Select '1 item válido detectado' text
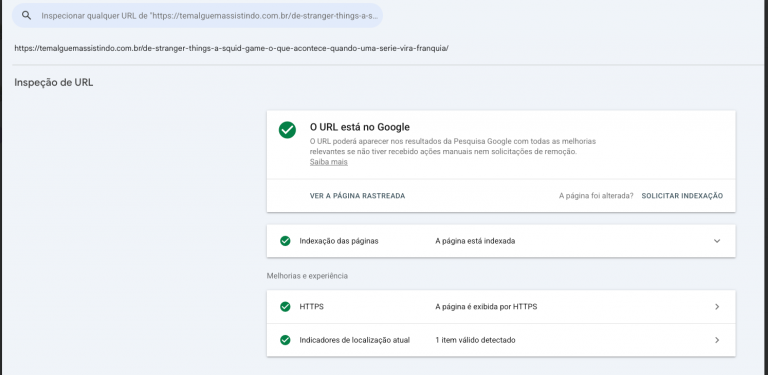 pos(475,340)
